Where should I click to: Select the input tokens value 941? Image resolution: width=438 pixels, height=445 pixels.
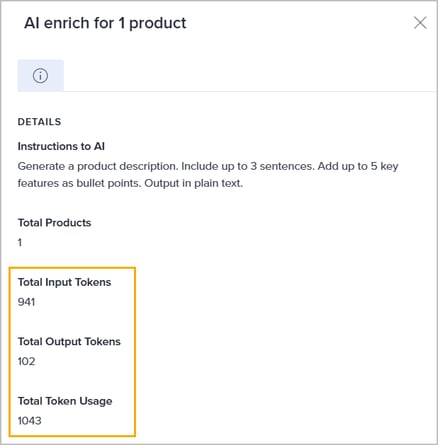[x=26, y=302]
